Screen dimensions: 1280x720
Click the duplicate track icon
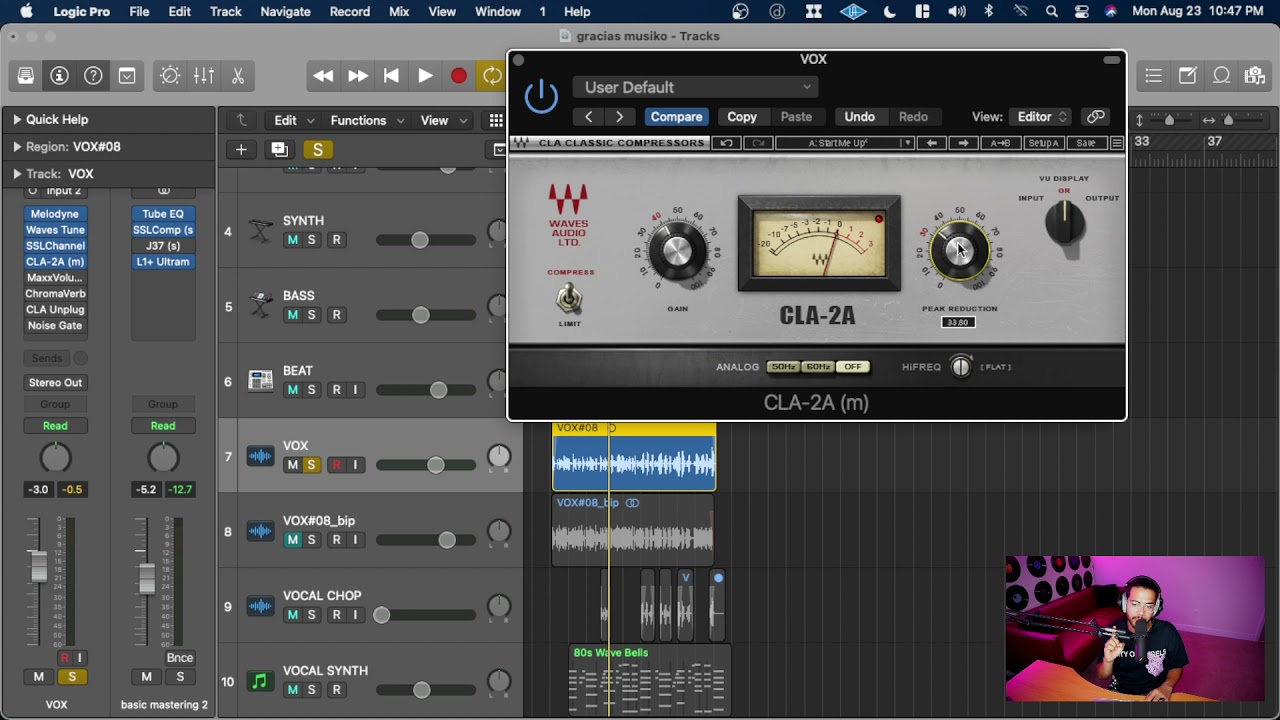coord(280,149)
